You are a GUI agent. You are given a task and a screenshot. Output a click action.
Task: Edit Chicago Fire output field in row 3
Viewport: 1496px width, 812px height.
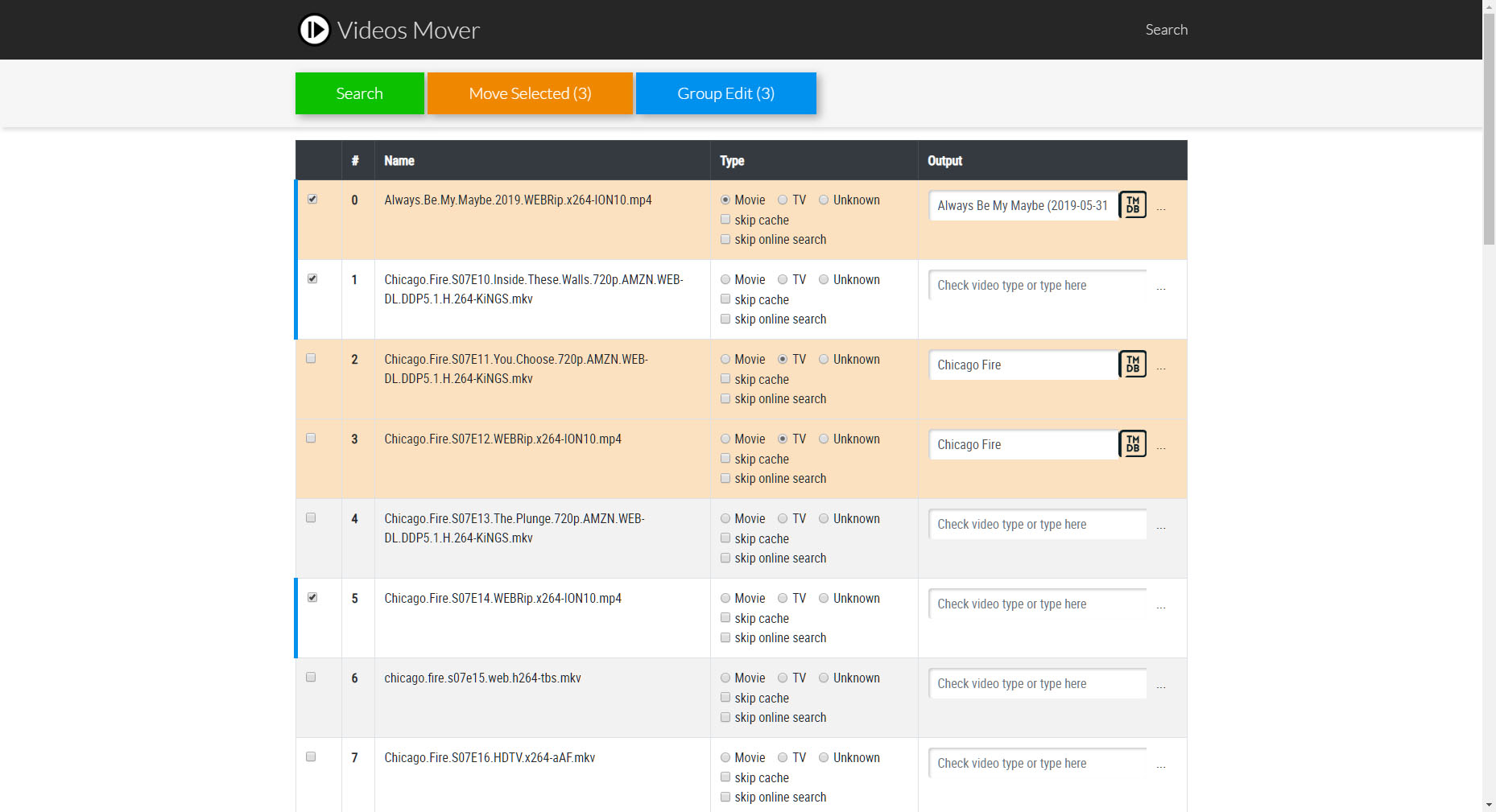1023,444
